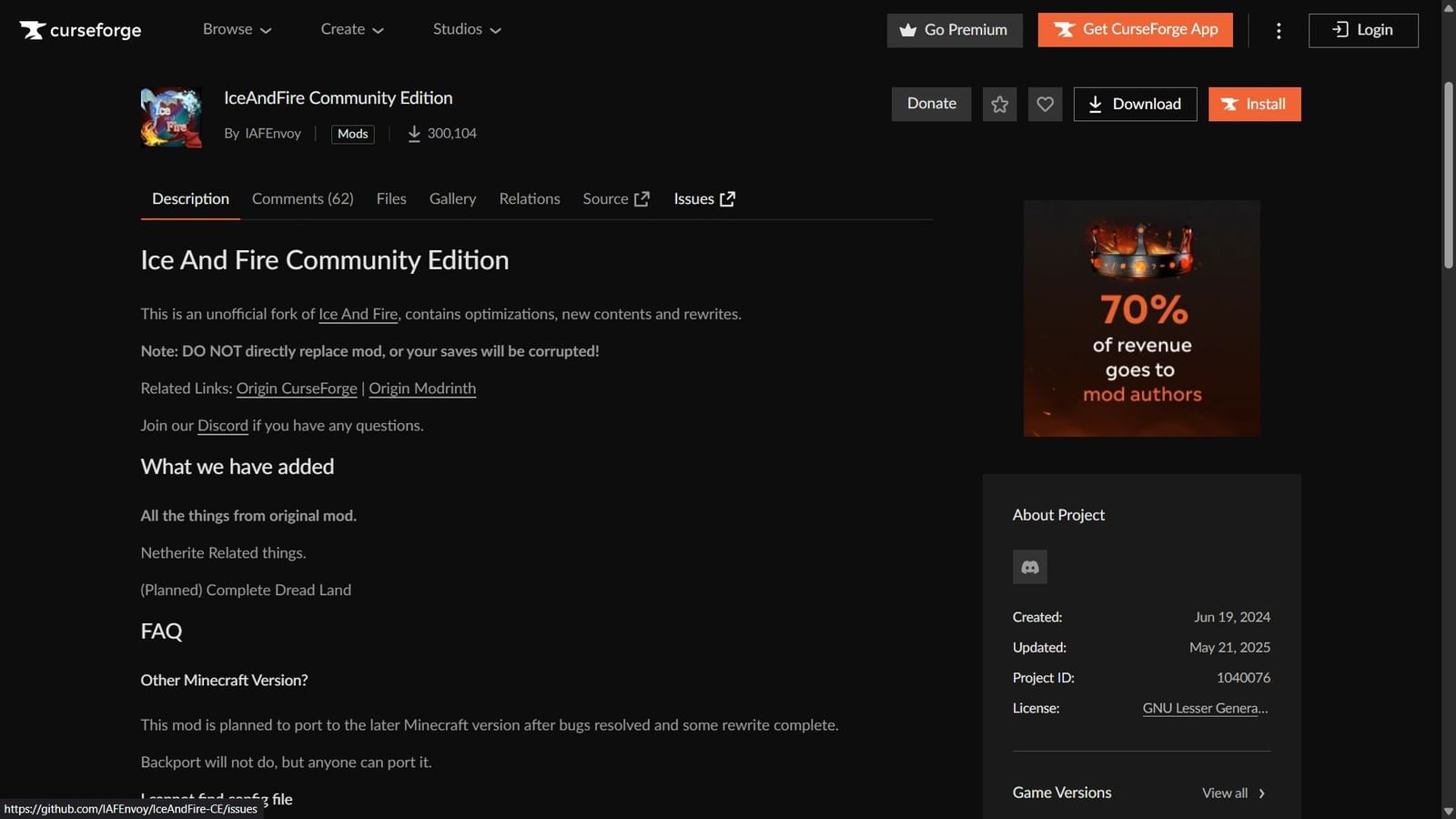This screenshot has width=1456, height=819.
Task: Star the IceAndFire project
Action: point(999,104)
